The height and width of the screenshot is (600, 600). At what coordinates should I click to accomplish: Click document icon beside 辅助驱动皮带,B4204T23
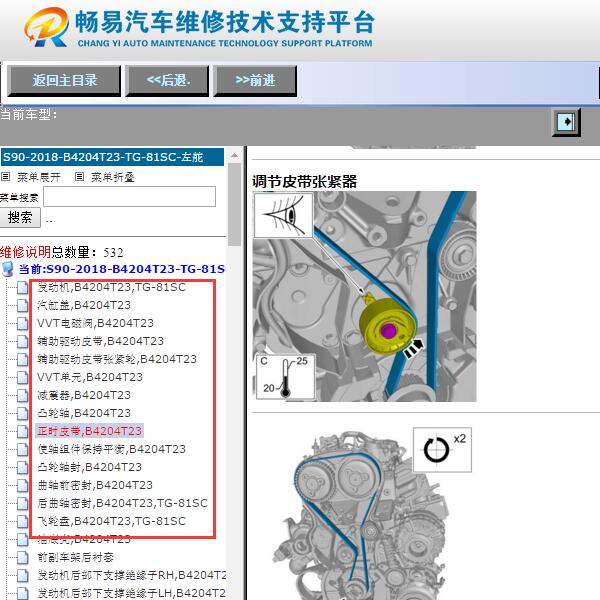tap(23, 341)
